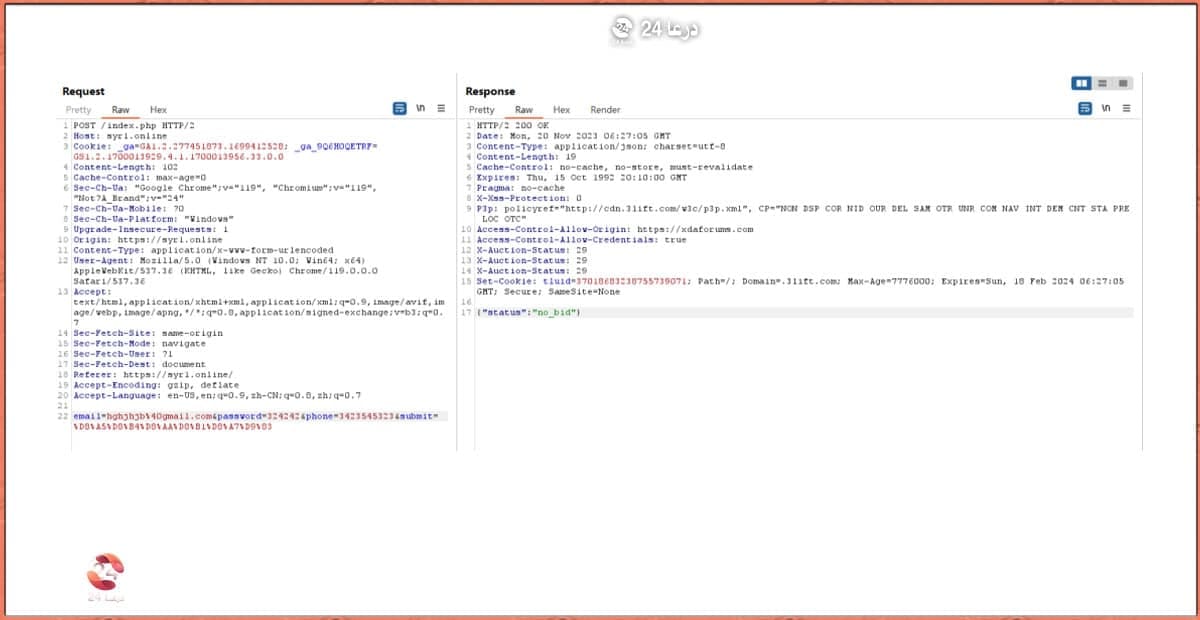
Task: Switch Request view to Raw tab
Action: [x=120, y=110]
